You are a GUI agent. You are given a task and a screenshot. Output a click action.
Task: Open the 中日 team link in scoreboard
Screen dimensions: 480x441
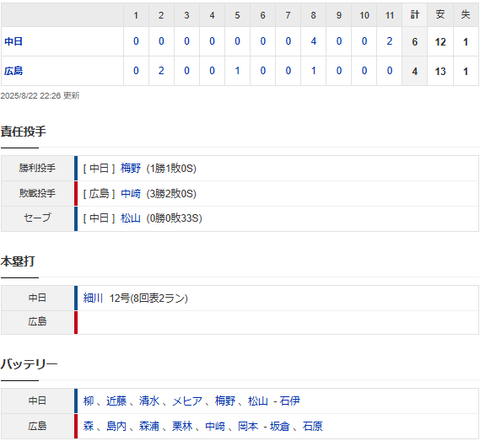pos(13,42)
